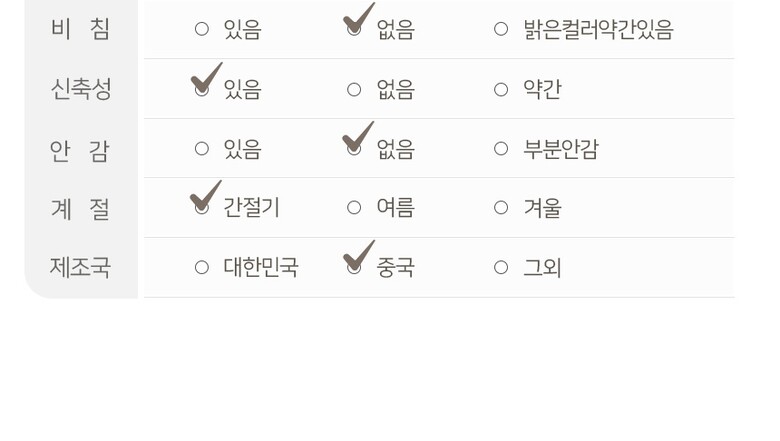Select 중국 radio for 제조국
The height and width of the screenshot is (441, 780).
pos(354,267)
